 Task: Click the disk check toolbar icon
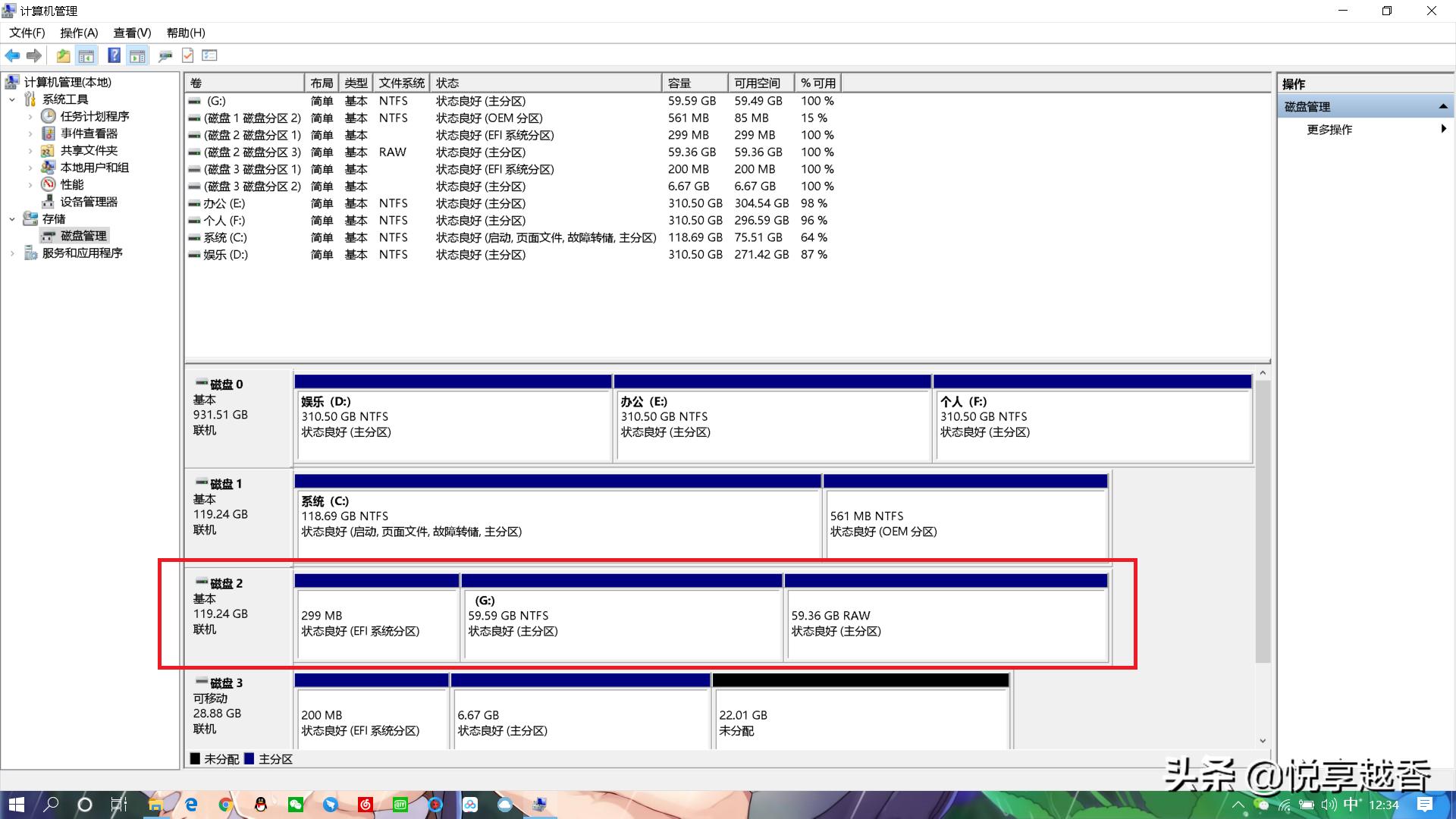(187, 55)
